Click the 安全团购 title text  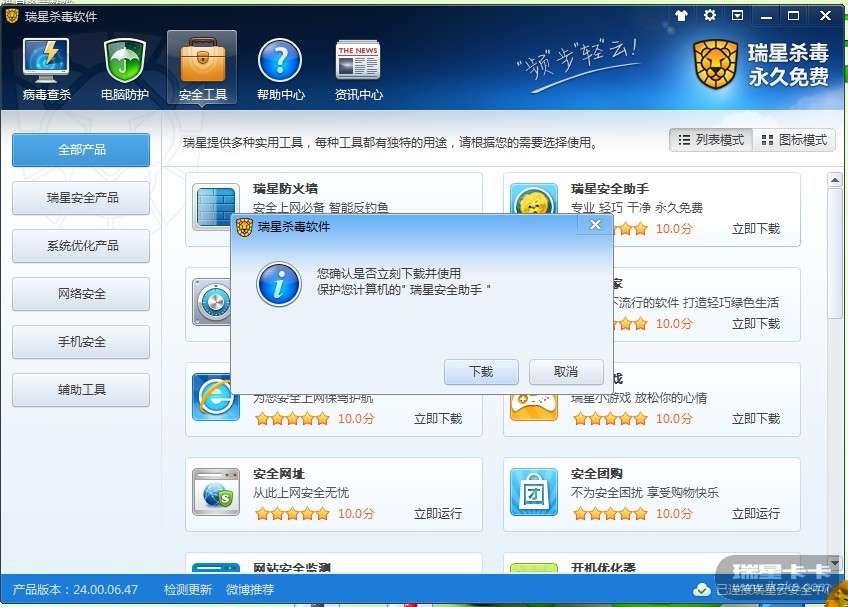pos(597,474)
